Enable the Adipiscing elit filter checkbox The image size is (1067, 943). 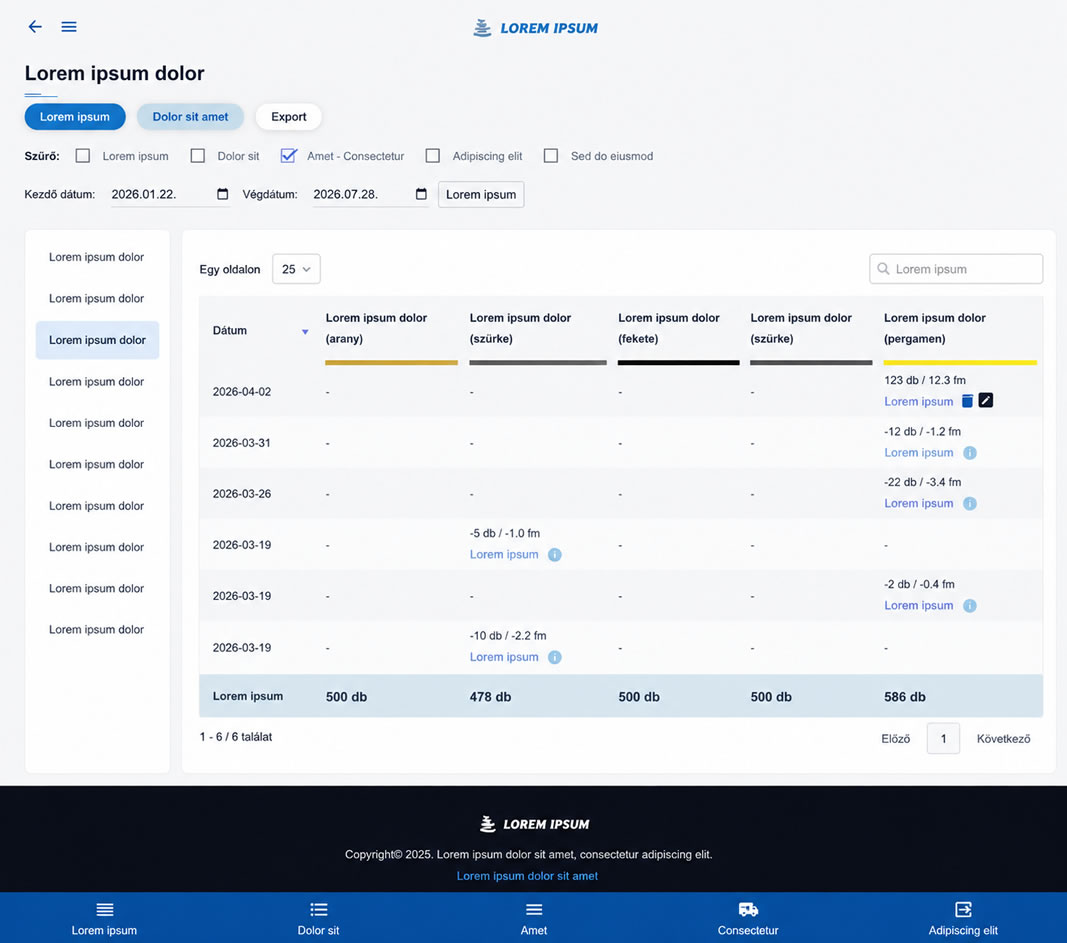(433, 156)
